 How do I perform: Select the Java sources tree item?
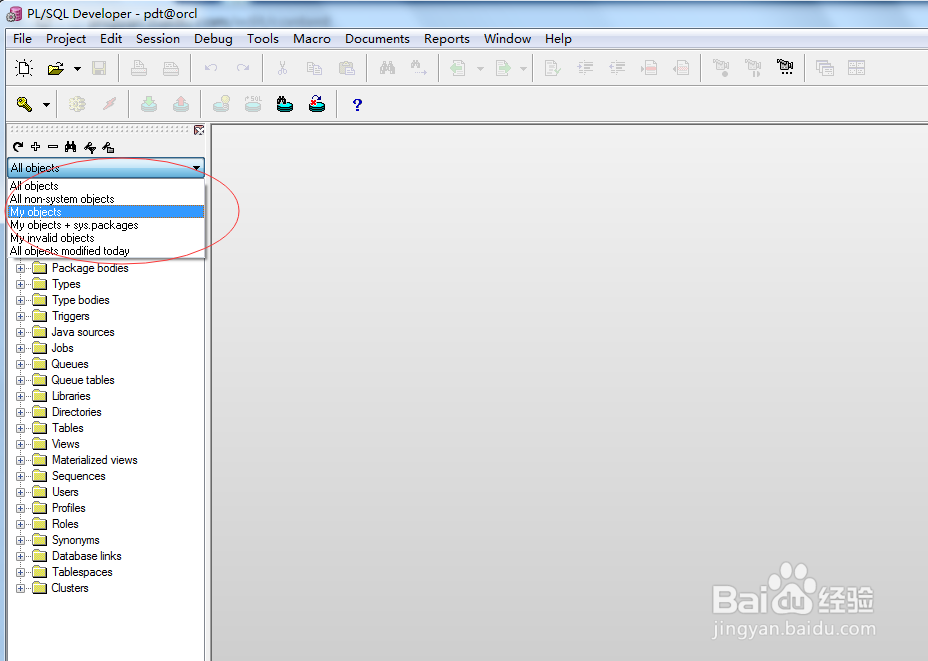point(83,332)
